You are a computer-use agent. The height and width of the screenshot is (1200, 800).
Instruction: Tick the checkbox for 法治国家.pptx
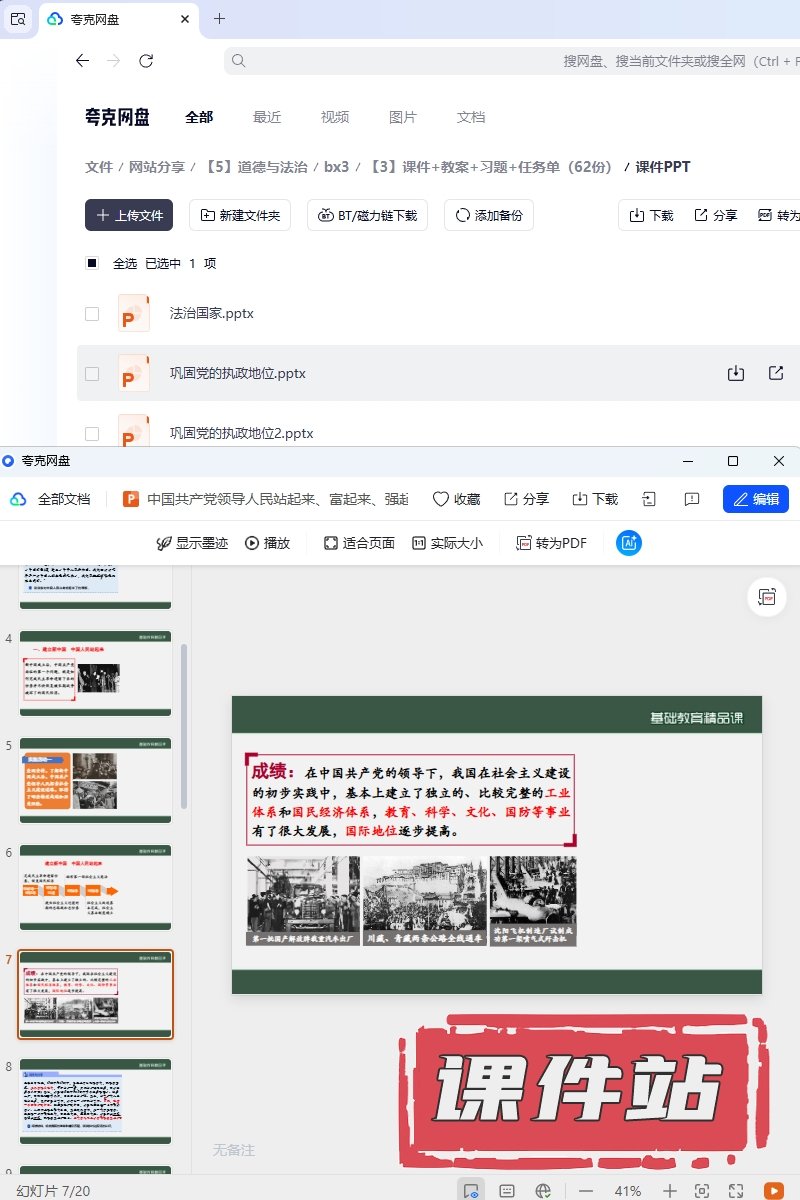pos(92,314)
